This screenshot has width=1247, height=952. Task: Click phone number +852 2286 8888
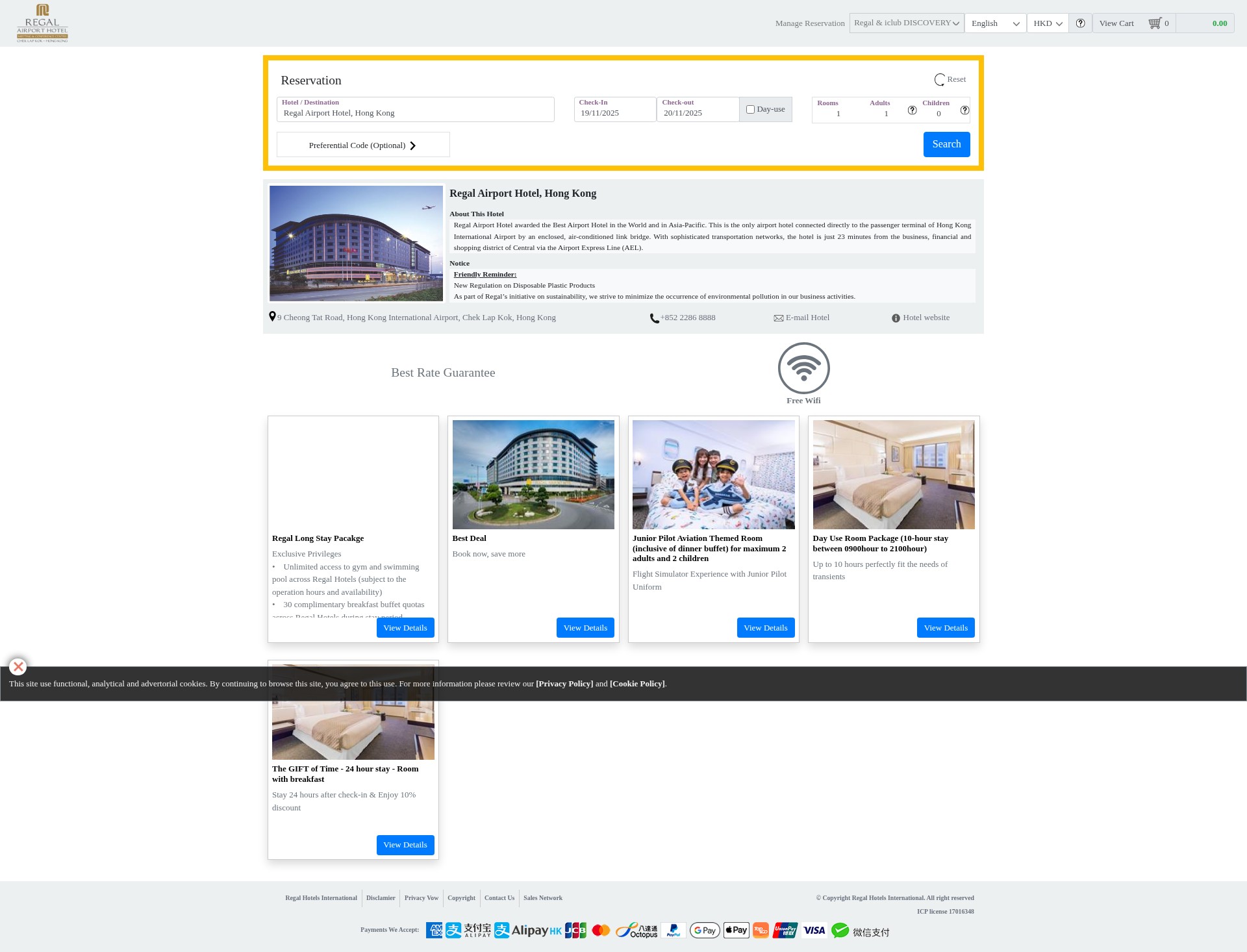point(688,318)
